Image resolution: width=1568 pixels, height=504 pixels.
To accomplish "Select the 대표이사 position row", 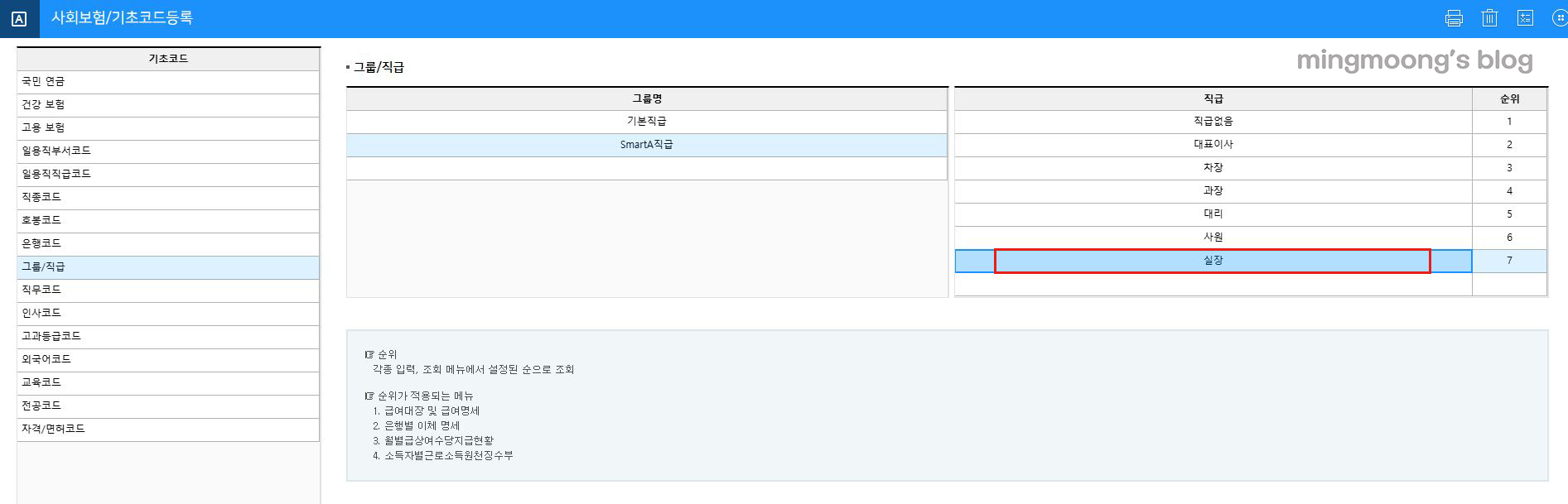I will 1213,145.
